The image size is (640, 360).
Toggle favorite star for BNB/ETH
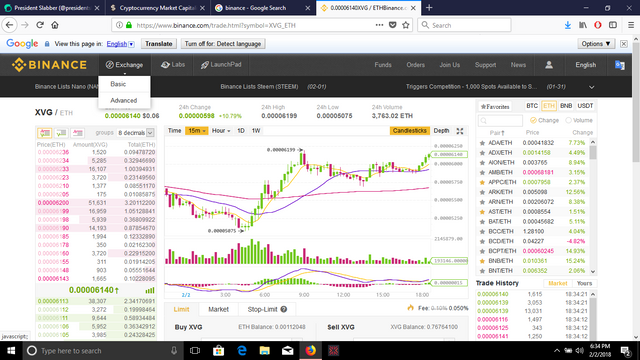tap(482, 261)
